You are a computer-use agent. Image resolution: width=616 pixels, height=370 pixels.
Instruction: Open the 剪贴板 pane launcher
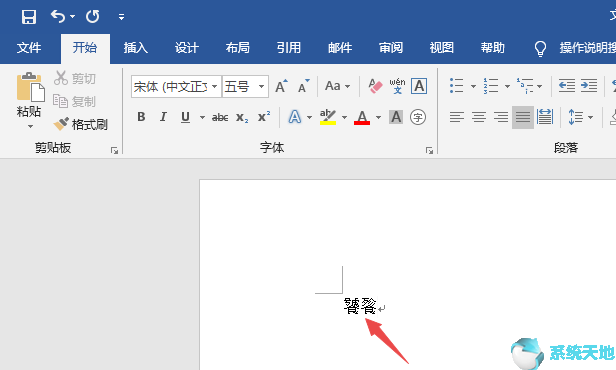point(114,150)
